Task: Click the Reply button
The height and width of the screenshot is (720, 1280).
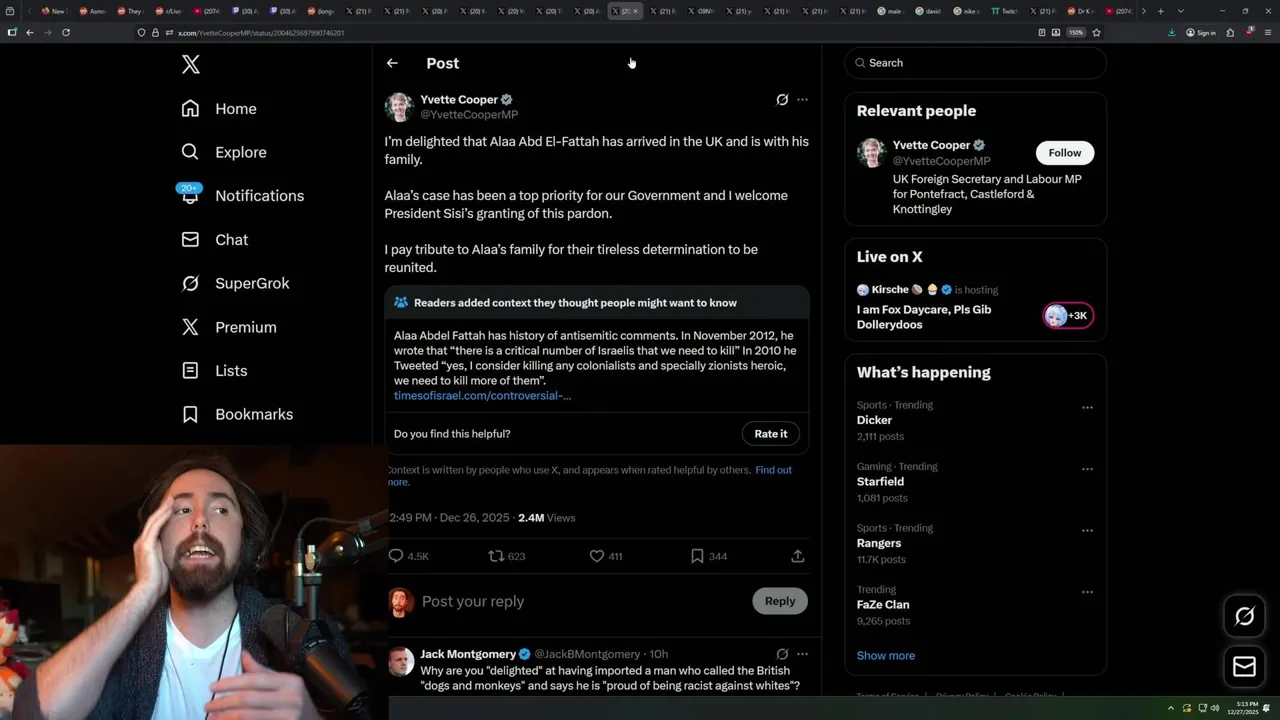Action: pyautogui.click(x=780, y=601)
